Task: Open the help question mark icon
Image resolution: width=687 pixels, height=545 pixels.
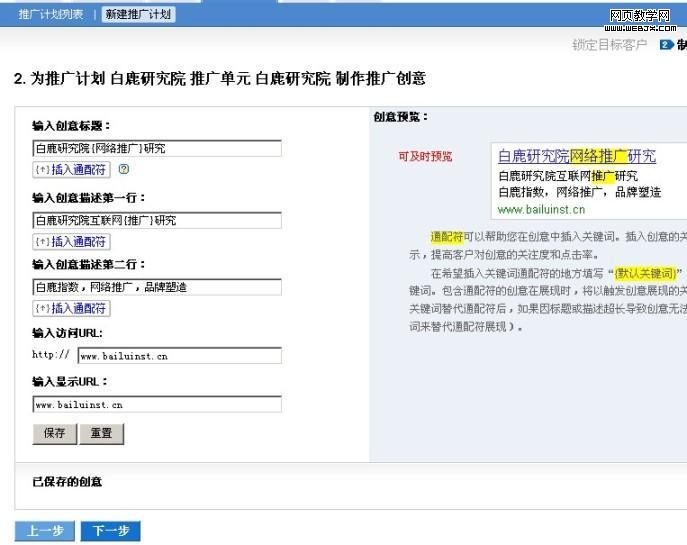Action: pos(124,170)
